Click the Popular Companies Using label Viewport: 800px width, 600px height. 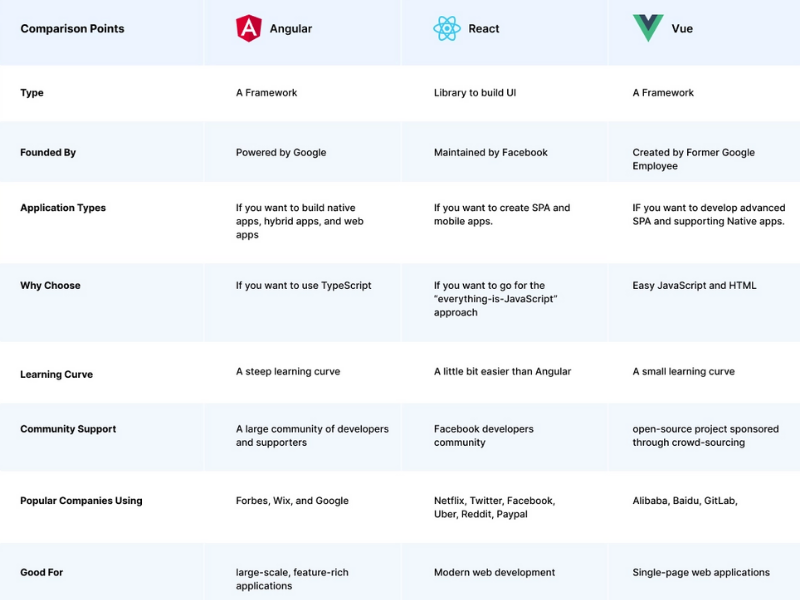[x=81, y=501]
